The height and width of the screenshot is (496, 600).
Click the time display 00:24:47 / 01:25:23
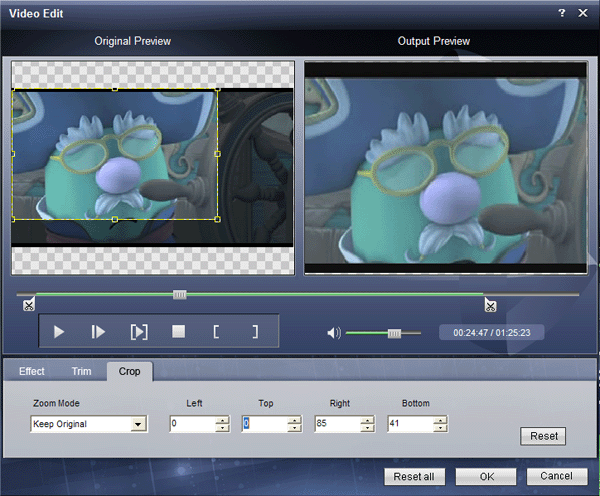pos(492,333)
